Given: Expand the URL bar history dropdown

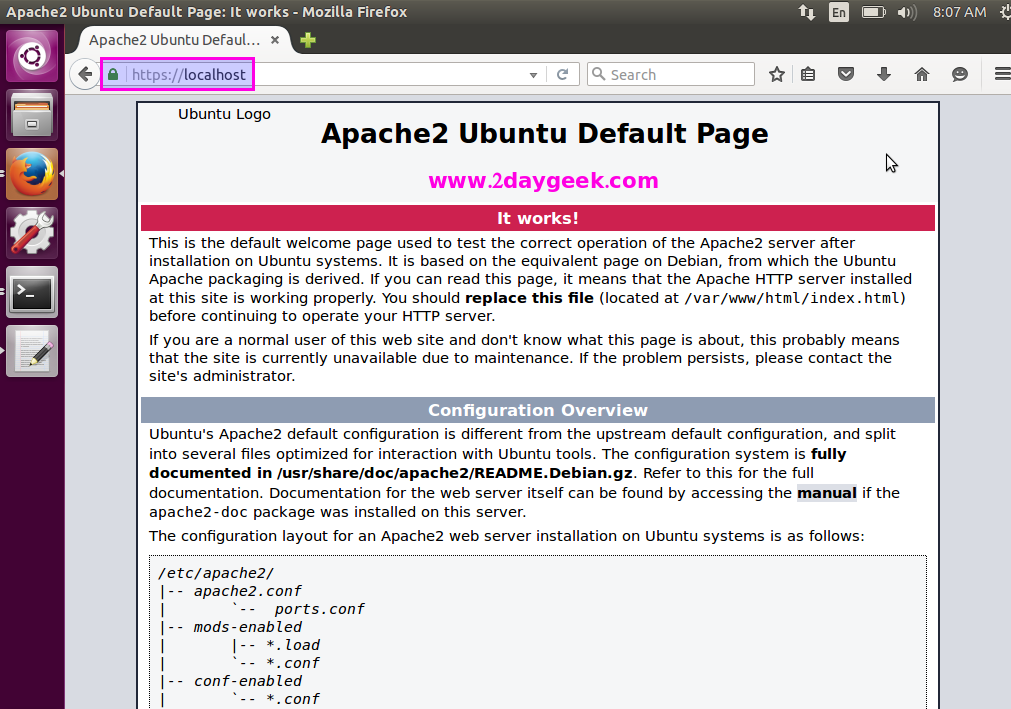Looking at the screenshot, I should (534, 75).
